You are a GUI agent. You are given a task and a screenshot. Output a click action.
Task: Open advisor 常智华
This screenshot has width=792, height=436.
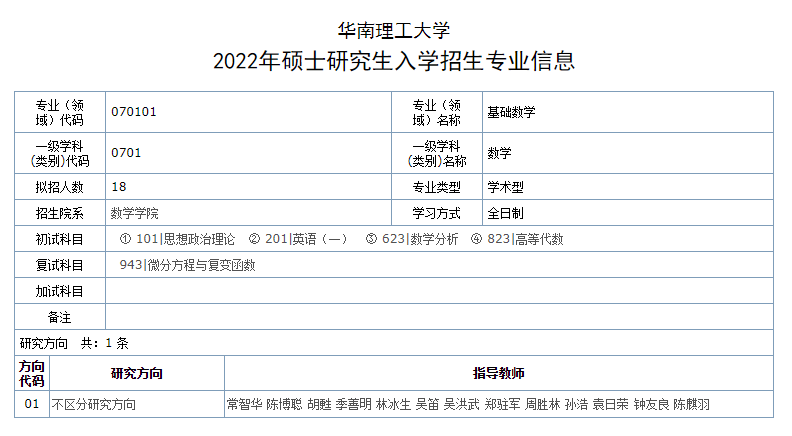[244, 404]
